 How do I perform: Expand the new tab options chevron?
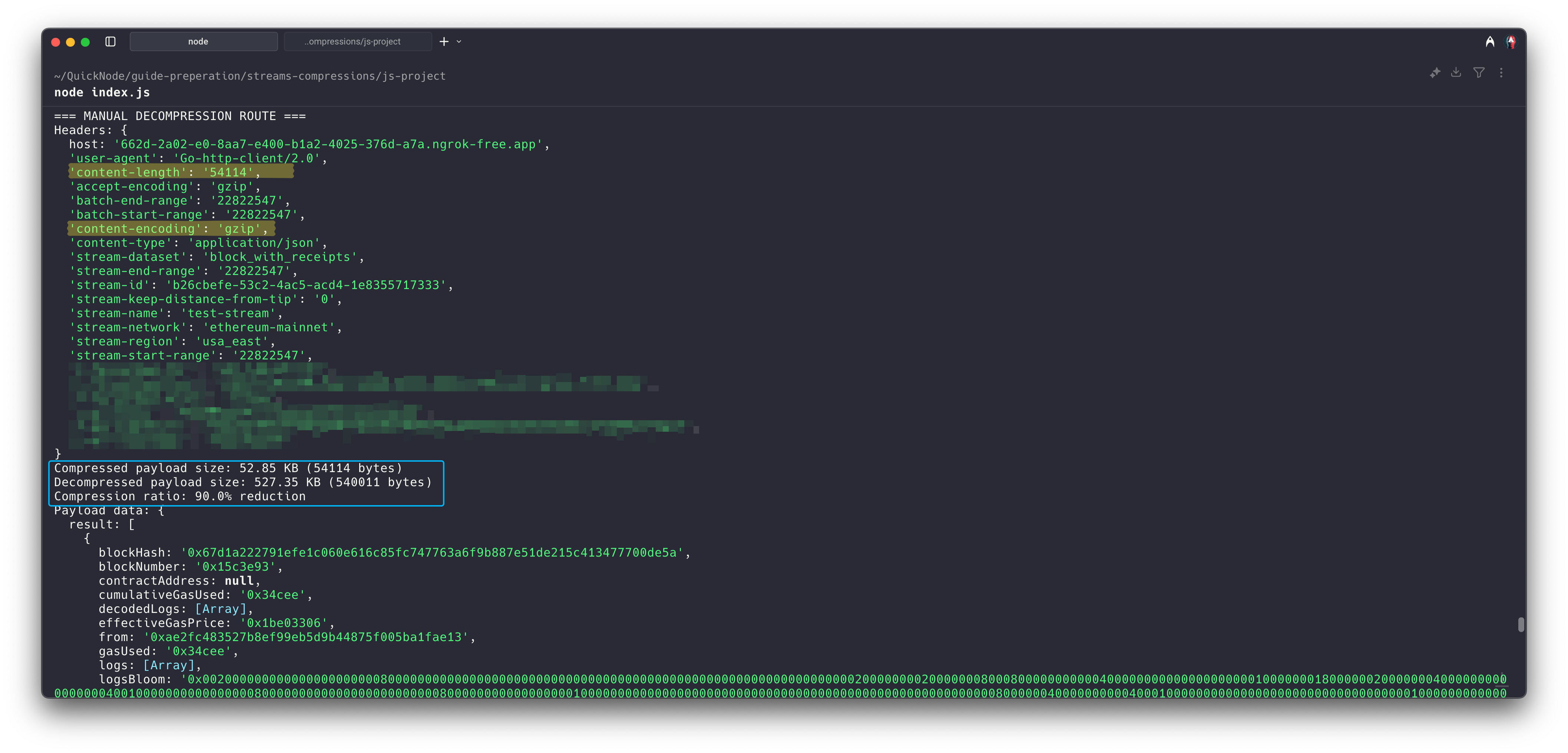[x=459, y=42]
